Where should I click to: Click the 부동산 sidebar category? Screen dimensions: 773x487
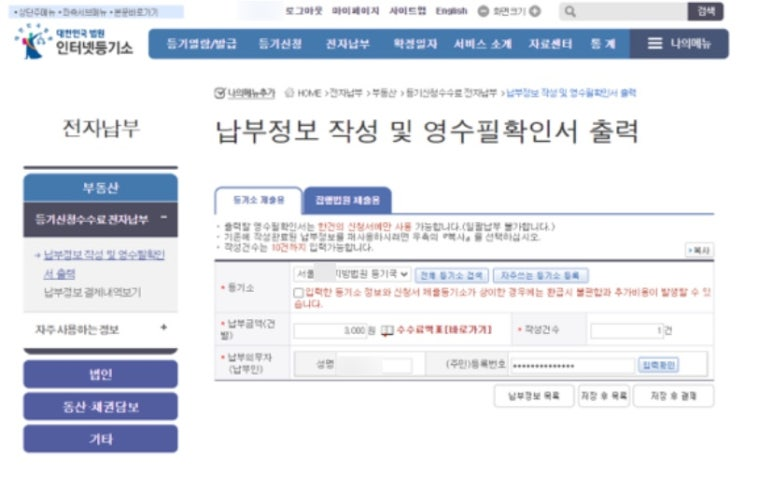(101, 188)
